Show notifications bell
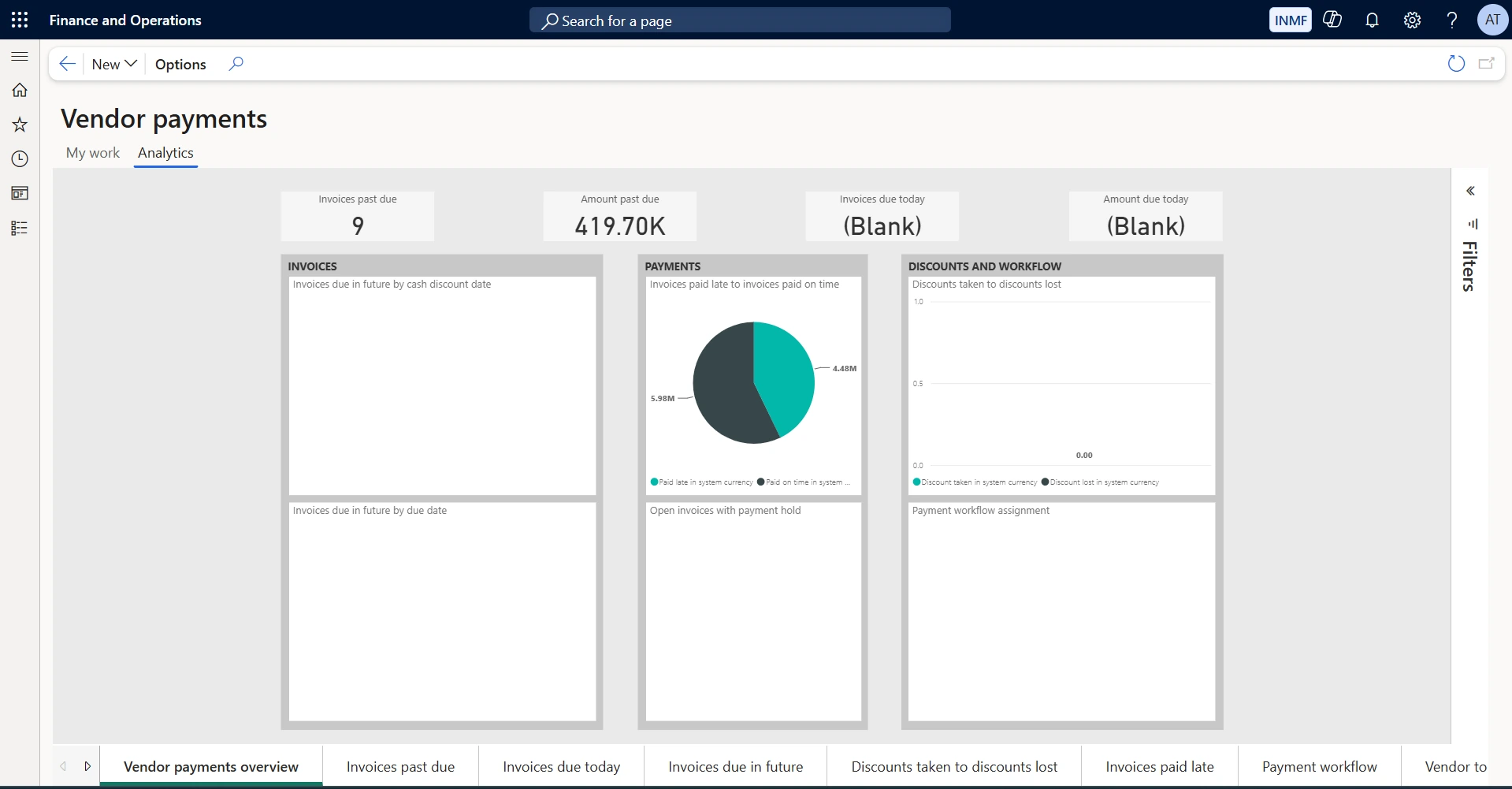 pos(1372,20)
